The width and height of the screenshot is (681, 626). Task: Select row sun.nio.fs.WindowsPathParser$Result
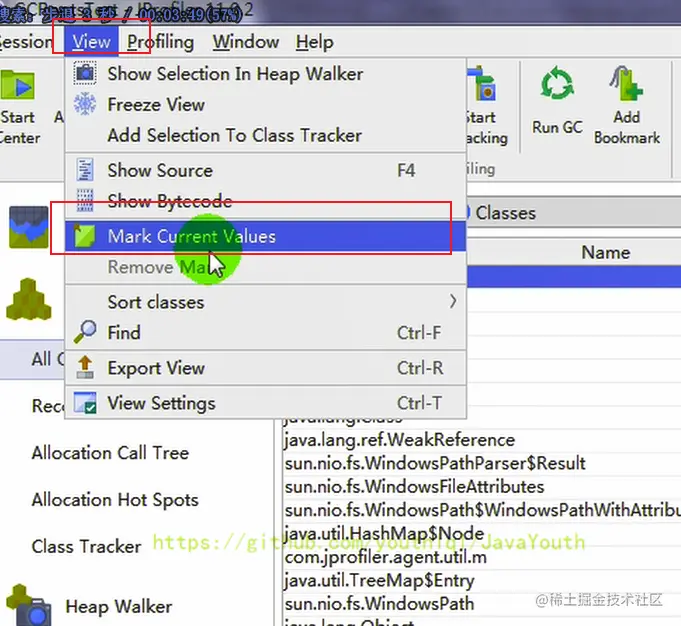pyautogui.click(x=482, y=464)
